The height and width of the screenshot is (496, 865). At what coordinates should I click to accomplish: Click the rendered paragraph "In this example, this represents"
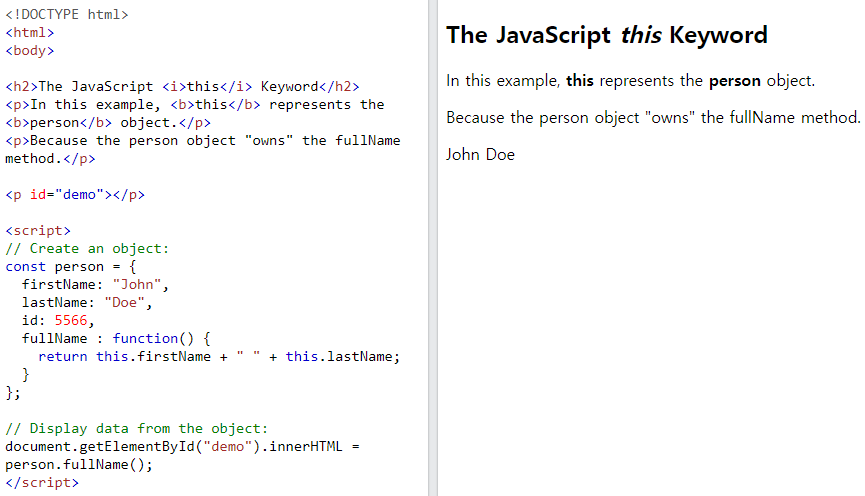coord(631,81)
